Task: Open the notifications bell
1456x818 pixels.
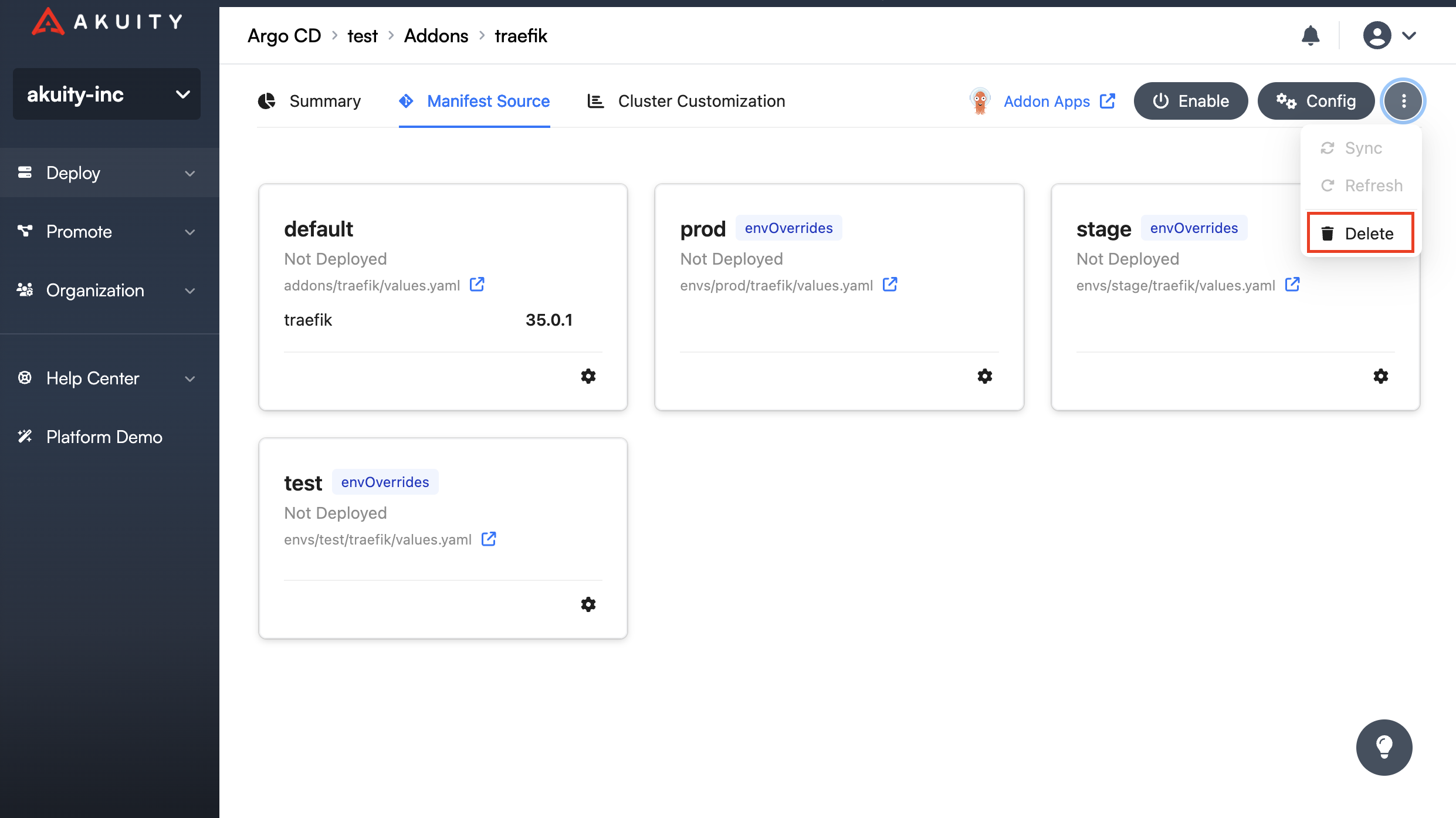Action: (x=1311, y=35)
